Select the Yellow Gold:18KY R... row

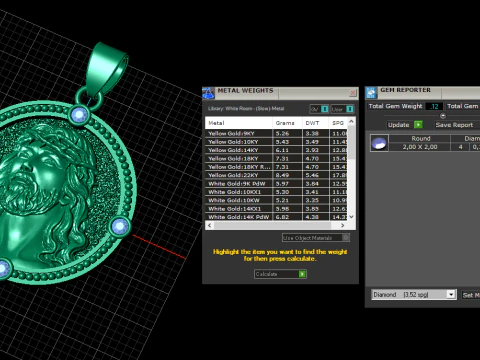click(277, 167)
